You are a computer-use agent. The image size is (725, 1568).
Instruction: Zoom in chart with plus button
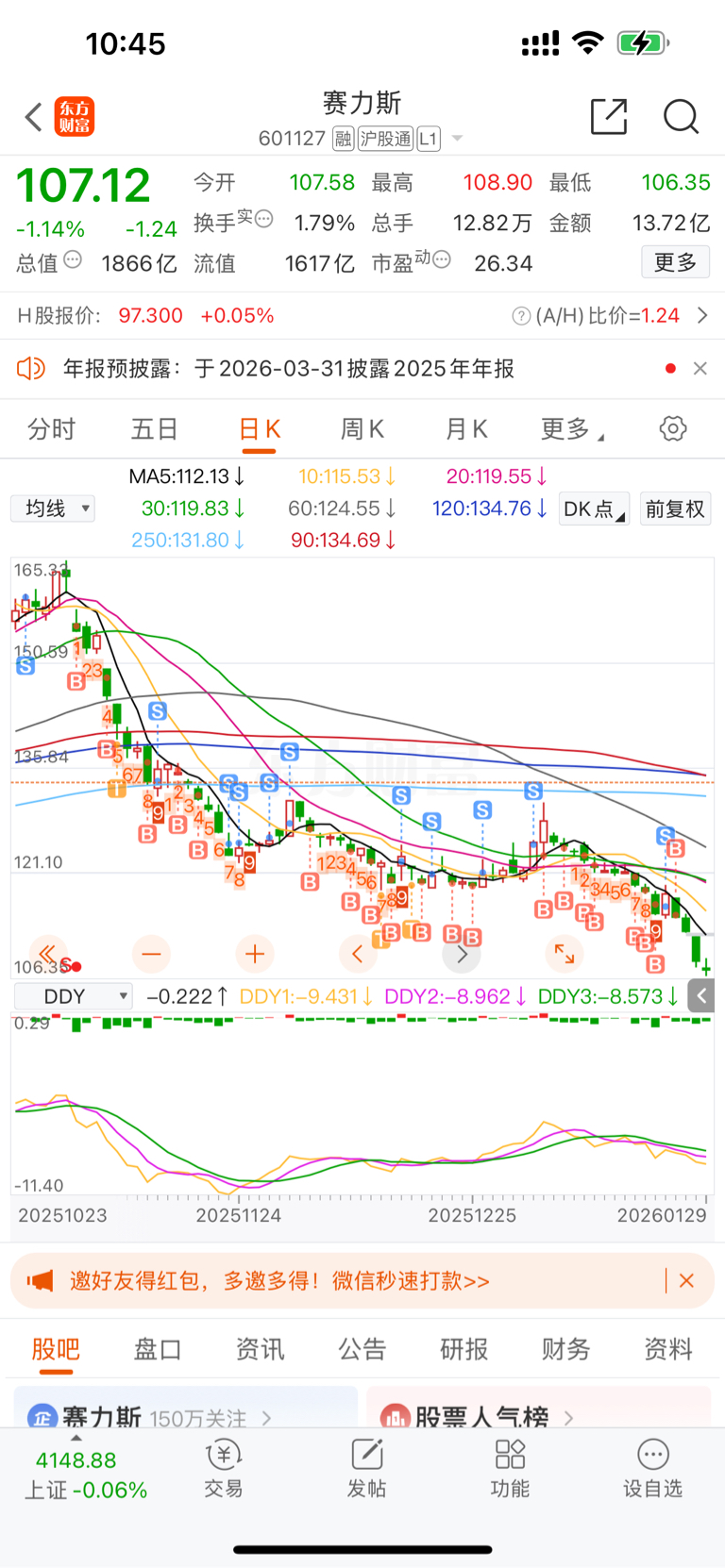pos(255,955)
